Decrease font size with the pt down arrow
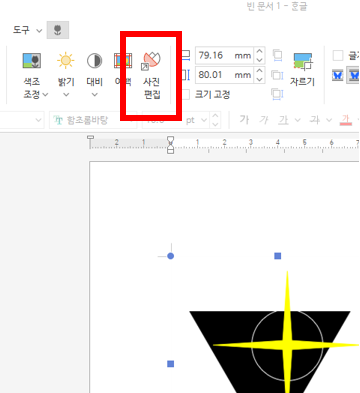The height and width of the screenshot is (393, 360). 215,124
